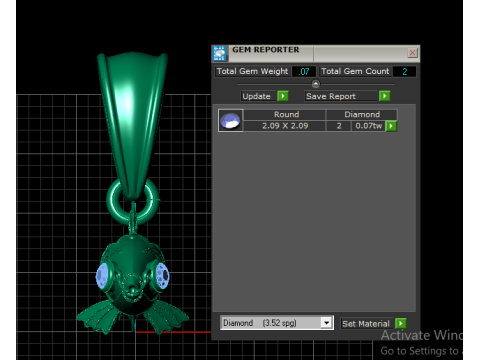The image size is (480, 360).
Task: Click the Total Gem Count value field
Action: click(404, 72)
